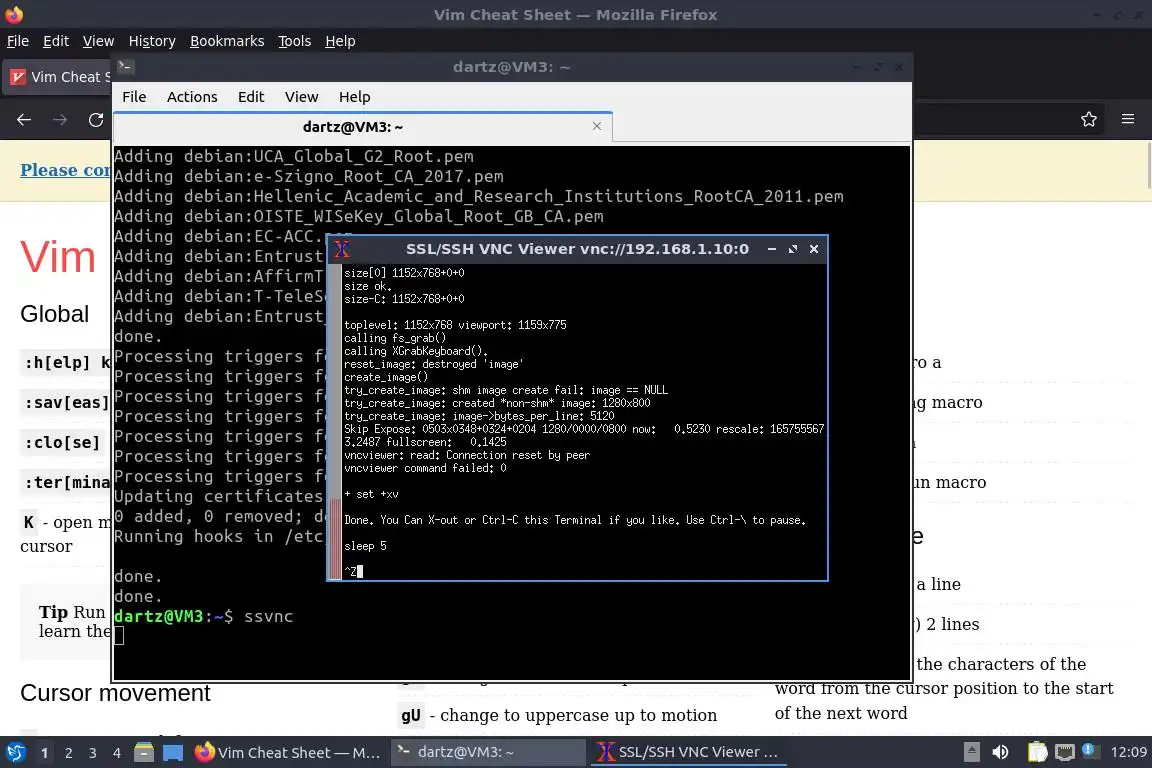Click ':clo[se]' command on cheat sheet
The width and height of the screenshot is (1152, 768).
tap(62, 442)
